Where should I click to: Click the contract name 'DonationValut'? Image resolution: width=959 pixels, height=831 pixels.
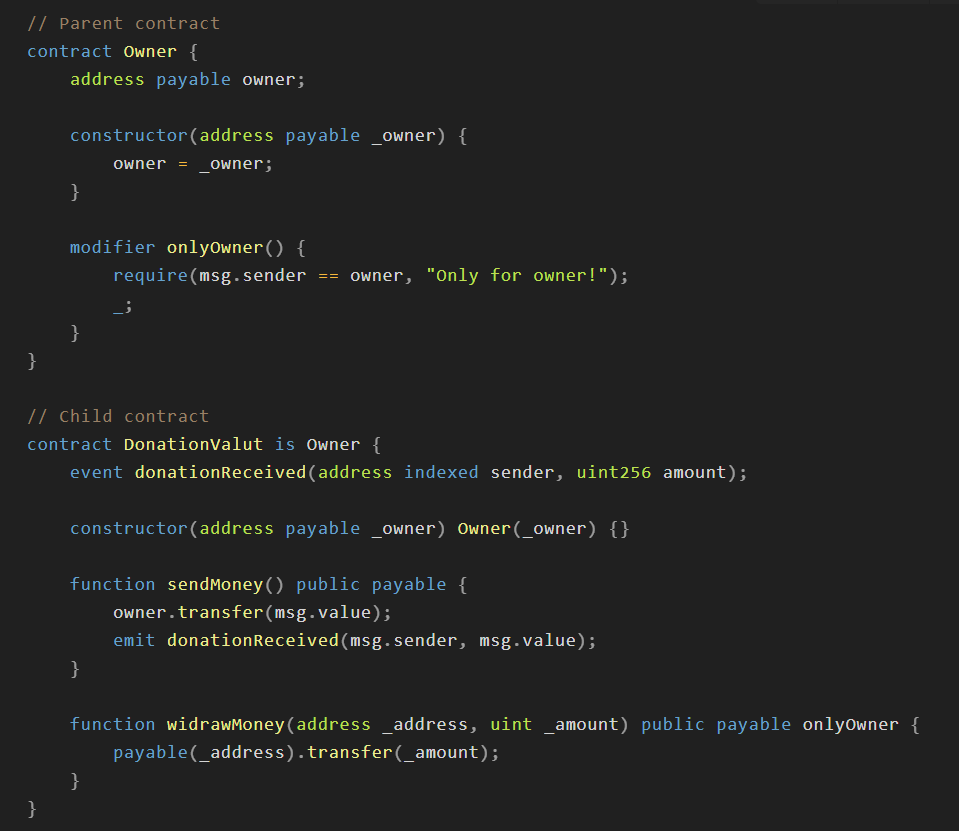pos(193,444)
